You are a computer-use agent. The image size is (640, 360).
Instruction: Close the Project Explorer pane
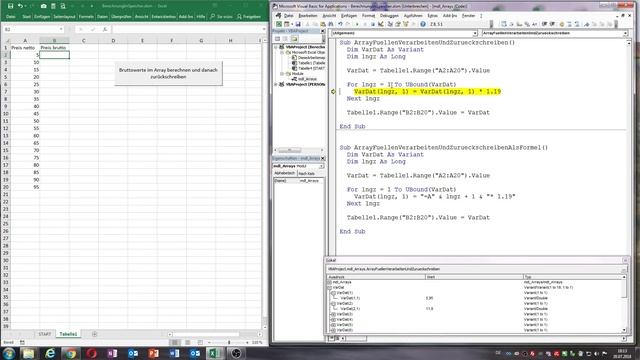pyautogui.click(x=322, y=31)
